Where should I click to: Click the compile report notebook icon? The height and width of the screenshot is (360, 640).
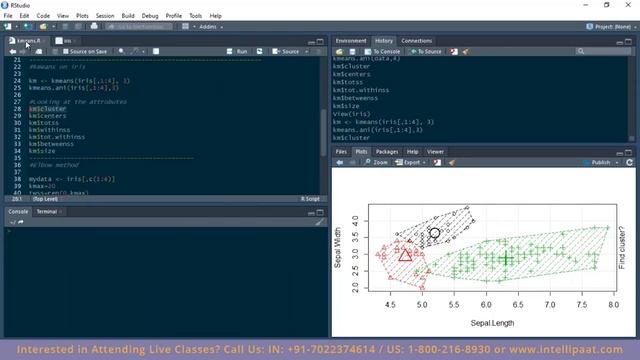(156, 51)
